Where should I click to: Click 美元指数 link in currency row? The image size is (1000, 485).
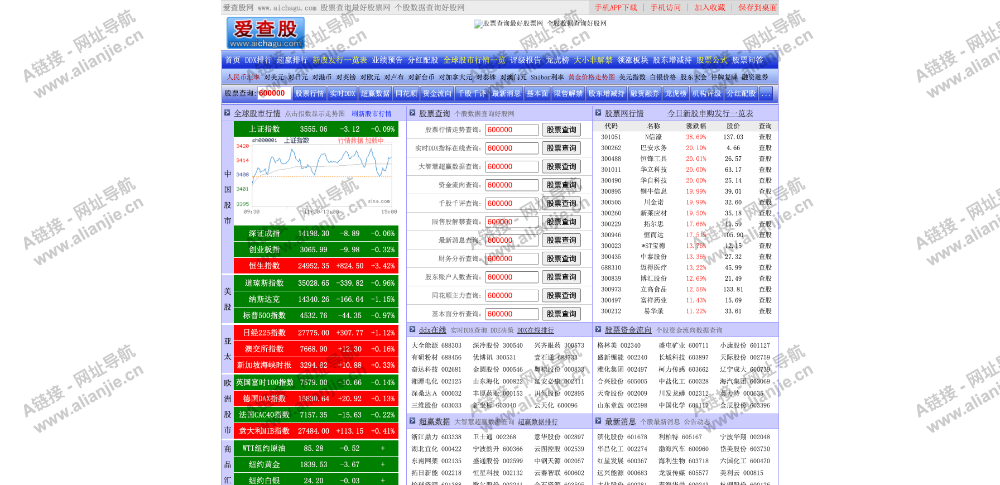click(x=632, y=77)
